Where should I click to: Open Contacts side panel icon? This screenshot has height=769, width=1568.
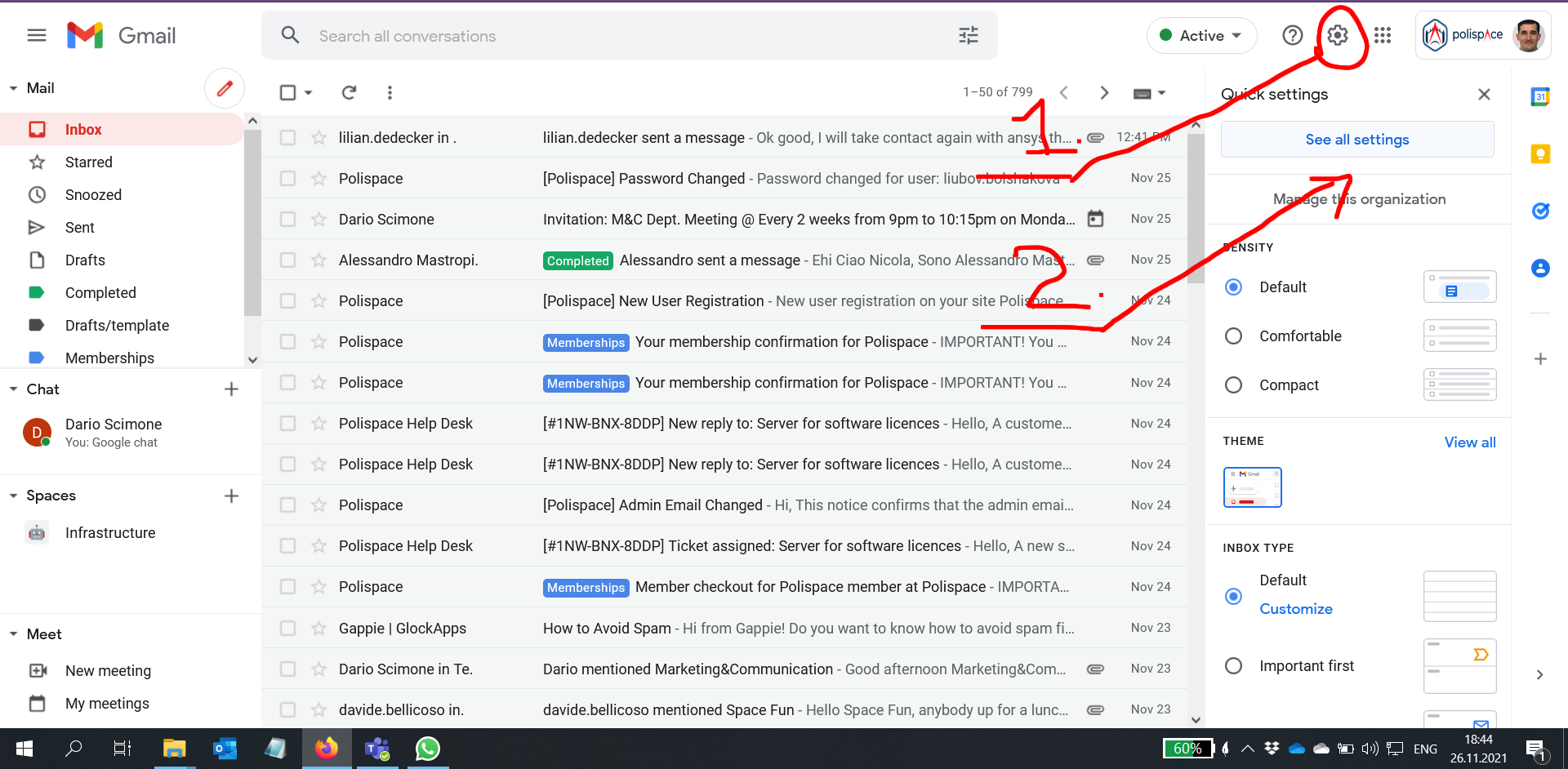tap(1540, 268)
